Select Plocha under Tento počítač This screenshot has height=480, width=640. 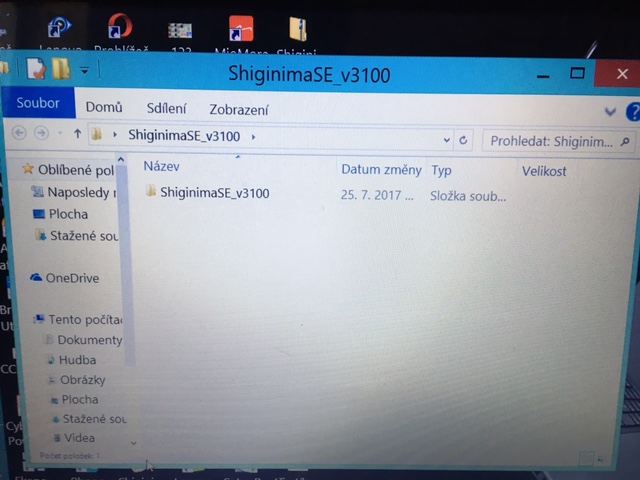(x=80, y=399)
